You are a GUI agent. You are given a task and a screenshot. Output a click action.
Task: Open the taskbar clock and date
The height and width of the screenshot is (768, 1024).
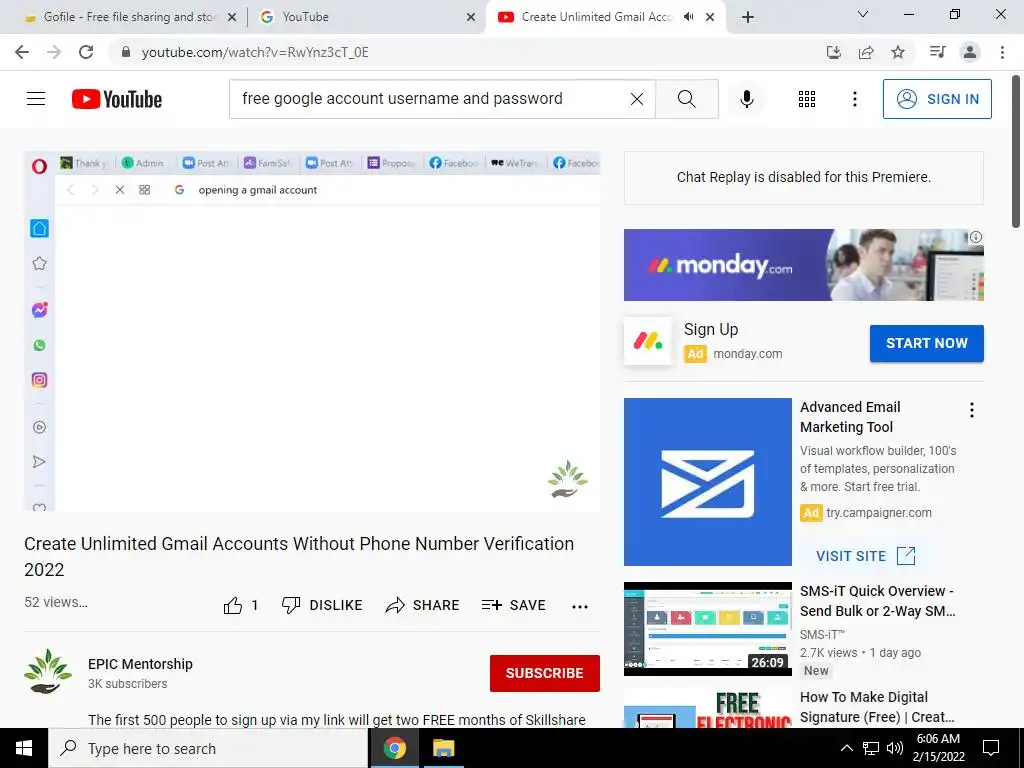coord(938,748)
